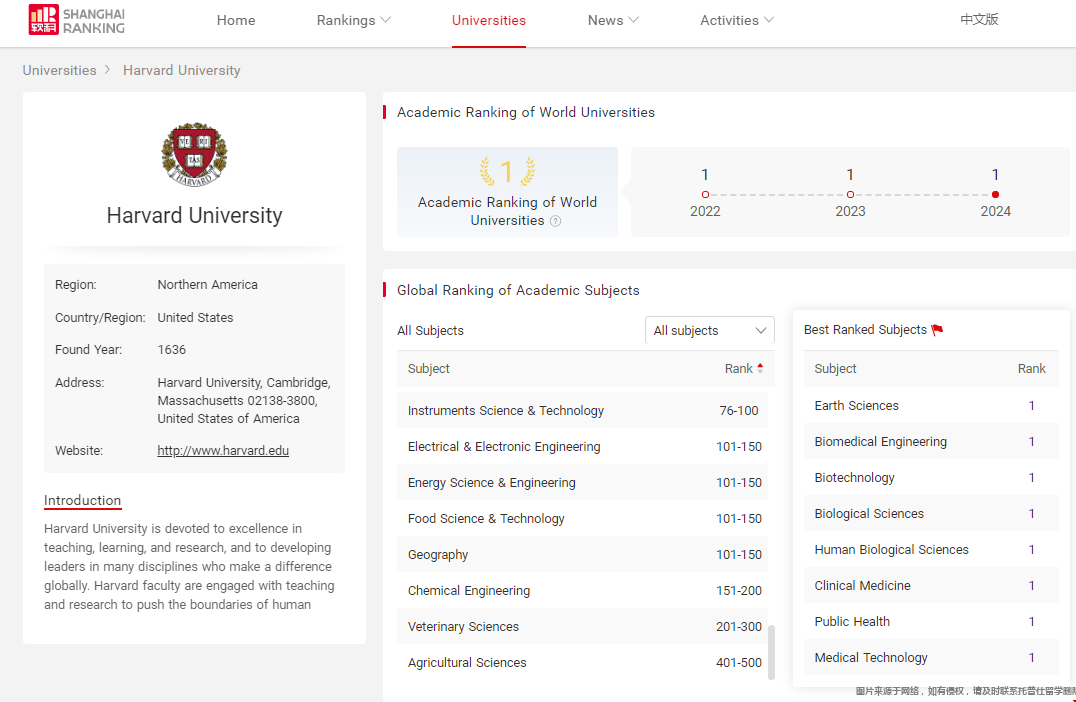Select the Geography subject row
The width and height of the screenshot is (1076, 702).
pyautogui.click(x=582, y=554)
